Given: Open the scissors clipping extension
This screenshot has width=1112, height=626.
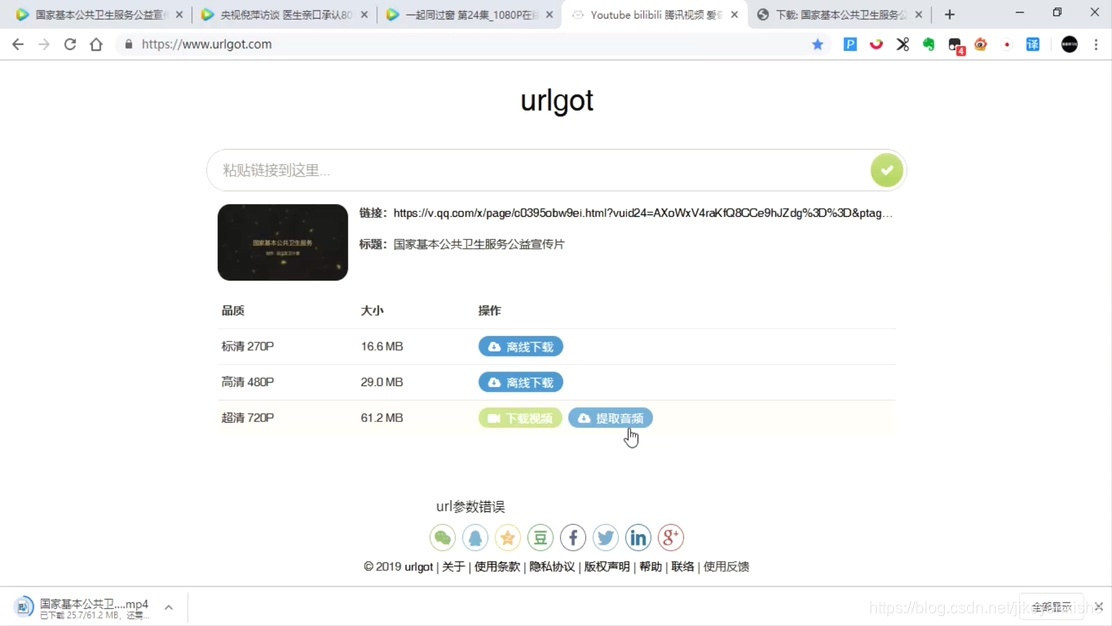Looking at the screenshot, I should coord(903,44).
